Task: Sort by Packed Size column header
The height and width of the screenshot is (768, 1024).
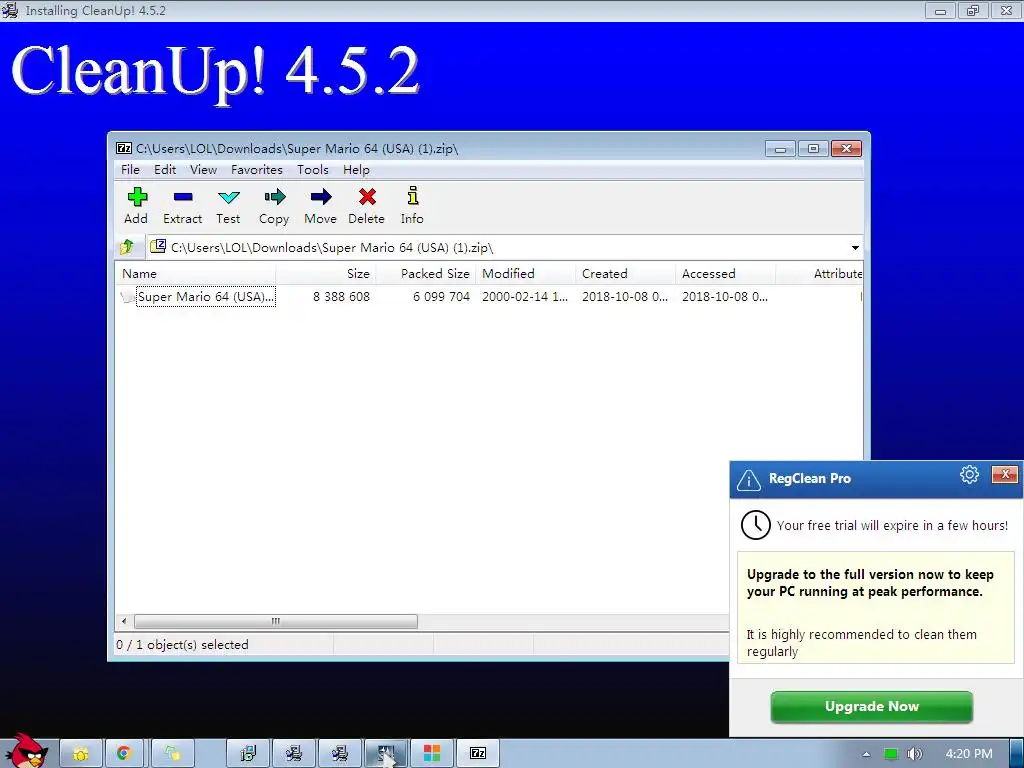Action: point(426,274)
